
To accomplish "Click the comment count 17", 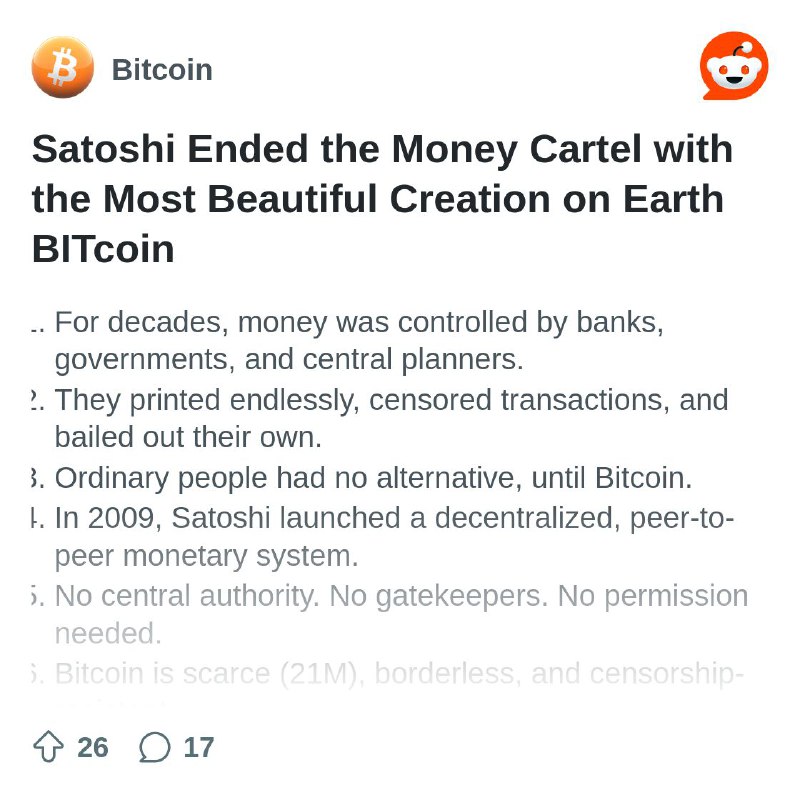I will pos(198,747).
